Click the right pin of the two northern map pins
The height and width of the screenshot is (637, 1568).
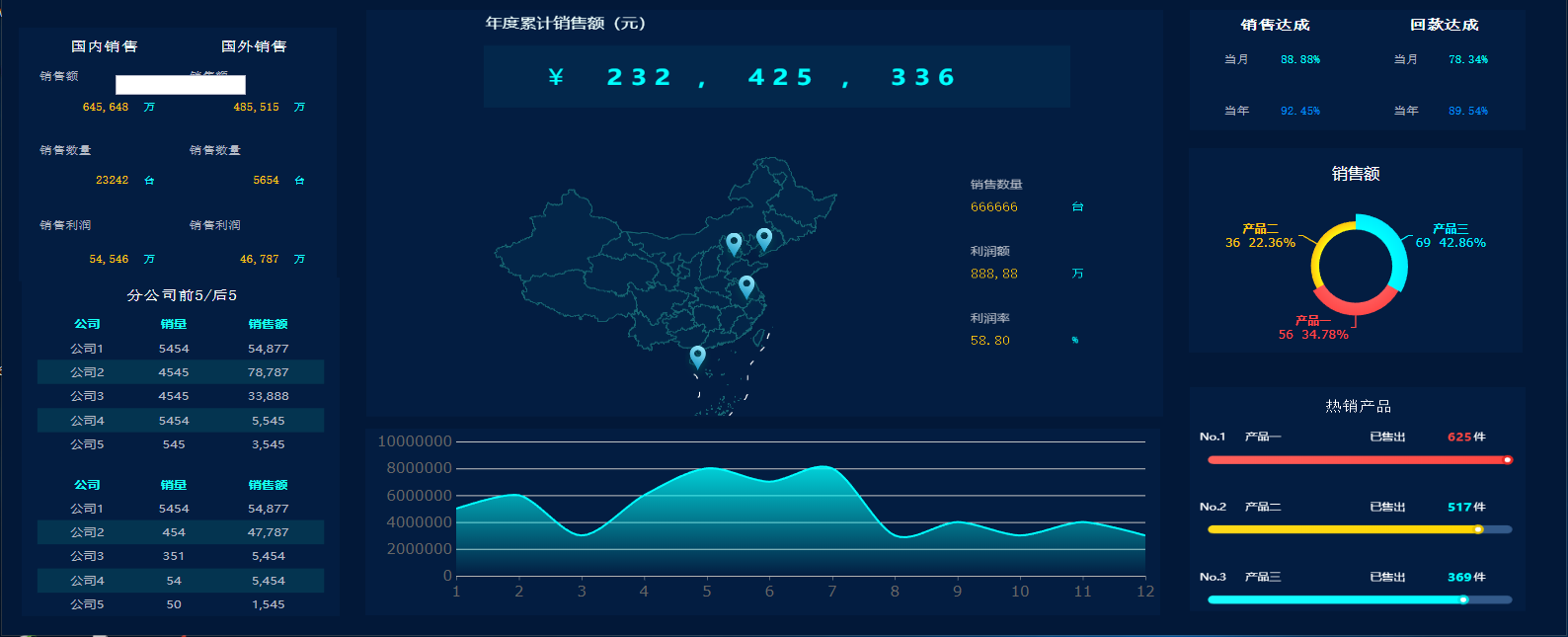(x=764, y=239)
